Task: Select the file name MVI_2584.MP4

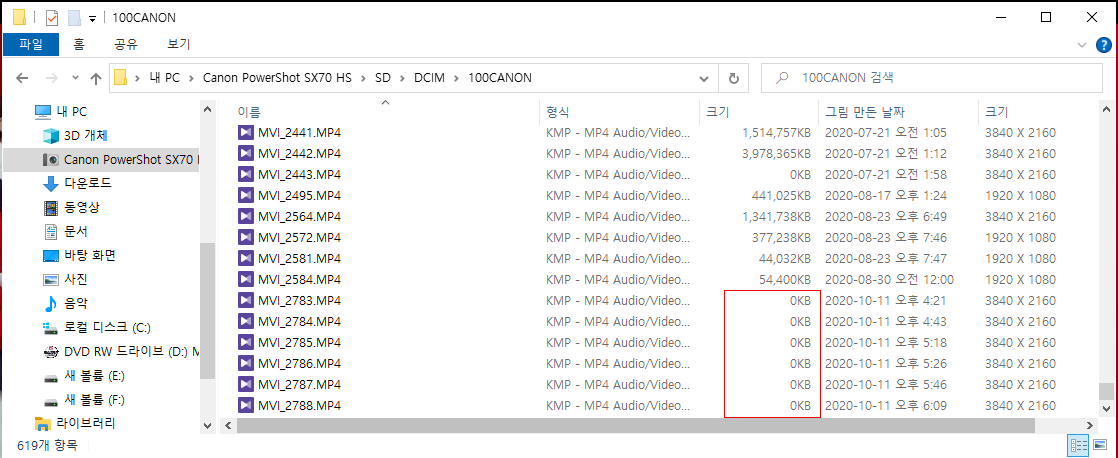Action: [299, 280]
